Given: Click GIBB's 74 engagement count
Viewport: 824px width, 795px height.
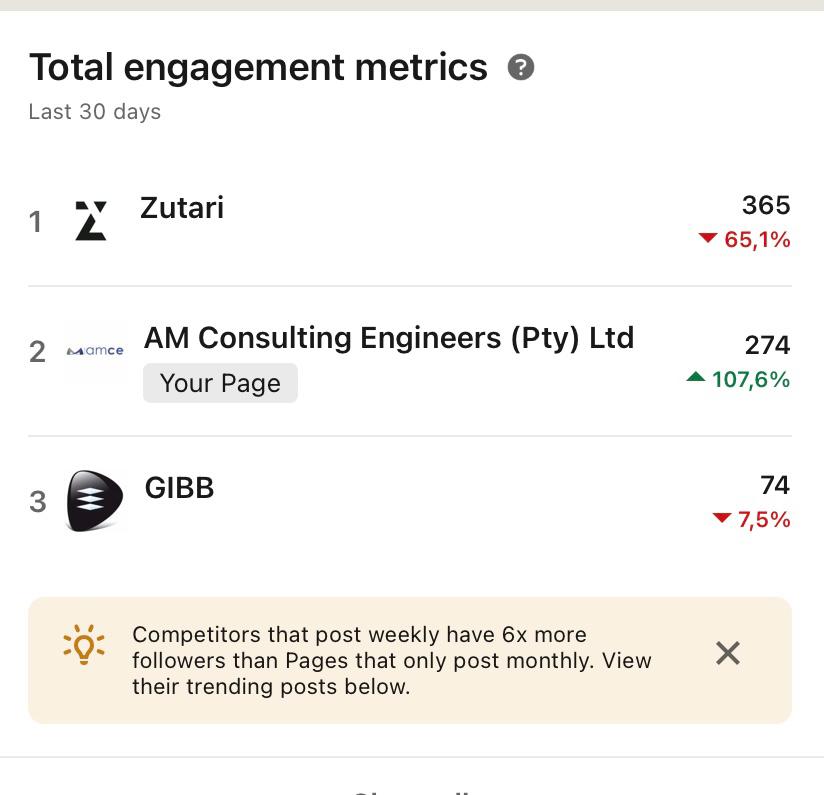Looking at the screenshot, I should (x=775, y=485).
